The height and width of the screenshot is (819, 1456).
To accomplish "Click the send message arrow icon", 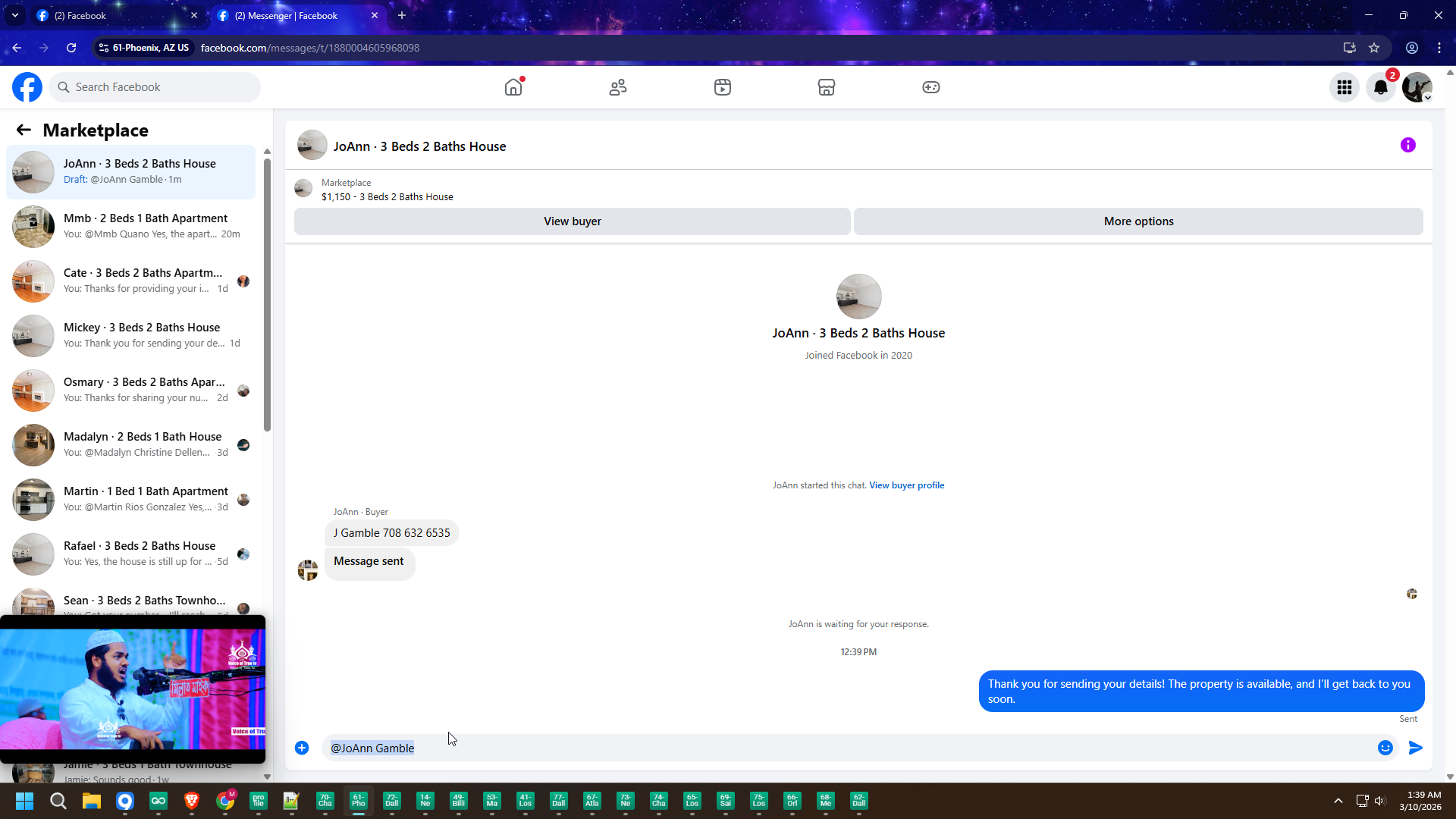I will point(1415,748).
